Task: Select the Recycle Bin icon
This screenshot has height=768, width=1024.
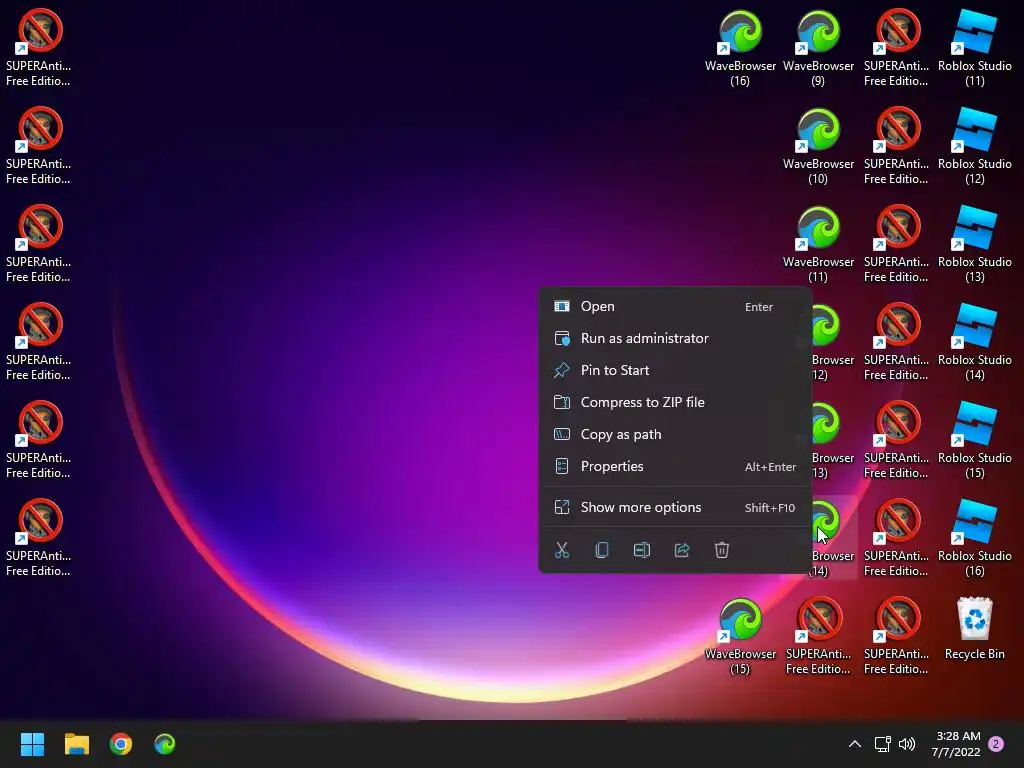Action: click(x=974, y=628)
